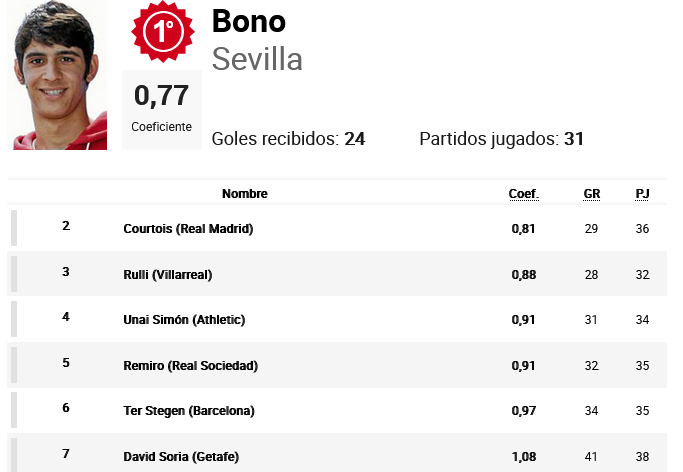Click the 0,77 Coeficiente box
The width and height of the screenshot is (683, 472).
tap(162, 110)
